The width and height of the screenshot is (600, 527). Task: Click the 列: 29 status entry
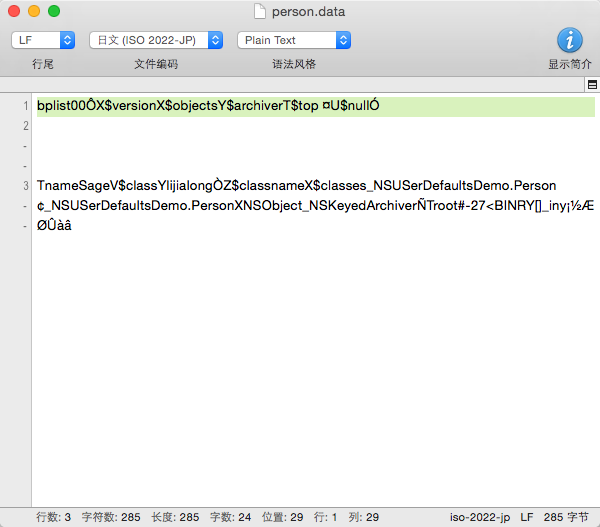(364, 517)
